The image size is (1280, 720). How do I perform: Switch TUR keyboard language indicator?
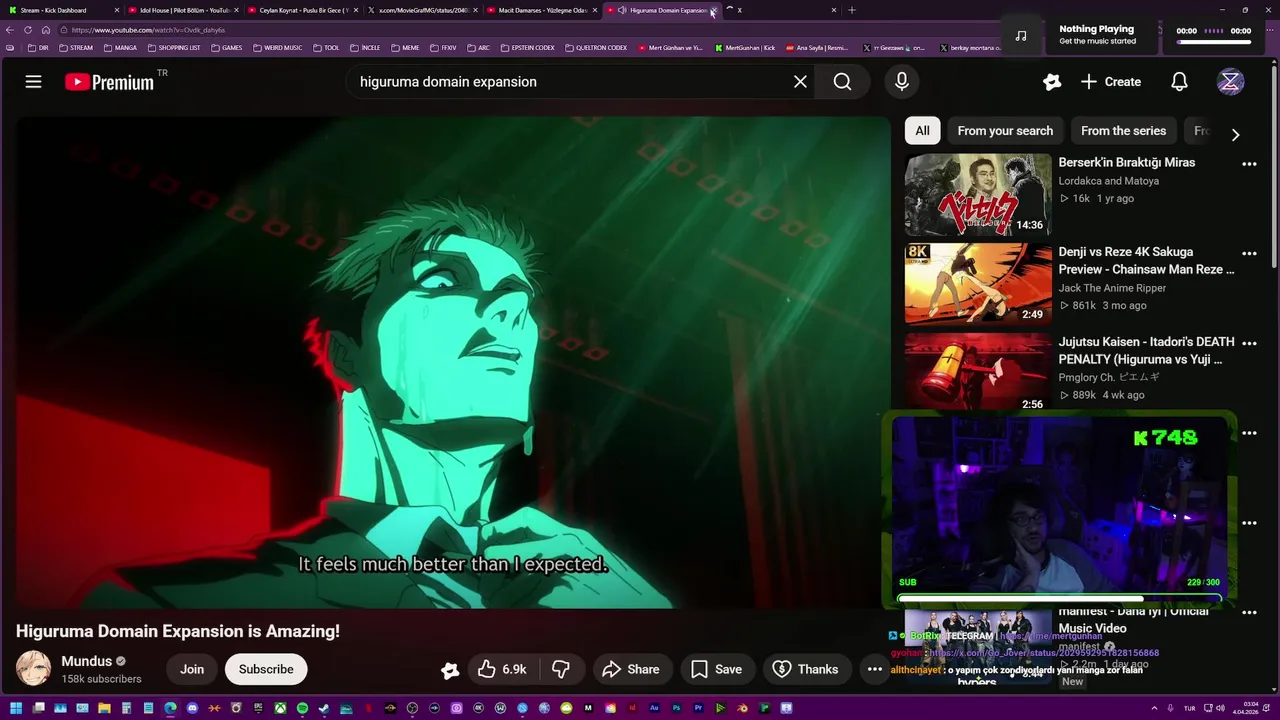(1189, 709)
